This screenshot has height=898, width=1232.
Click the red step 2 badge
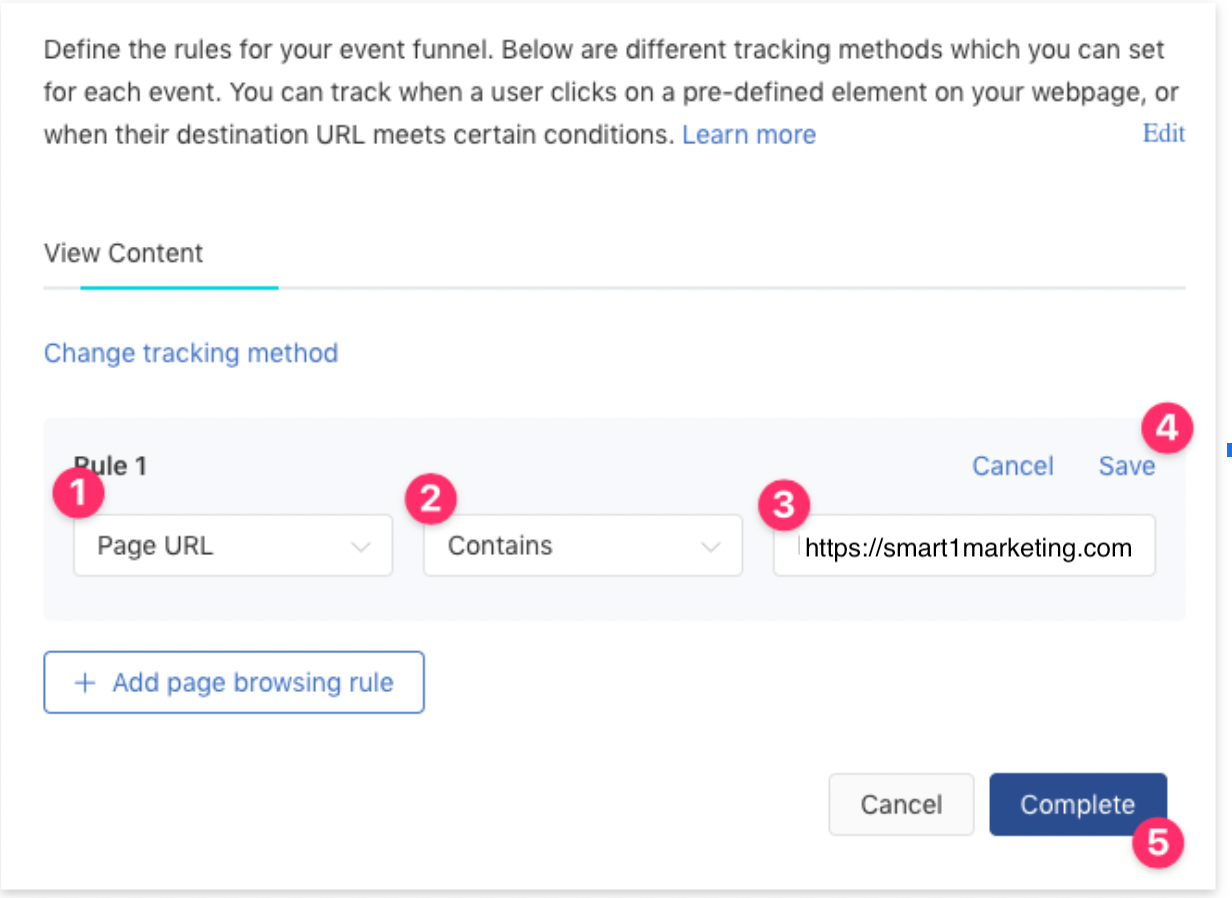430,499
